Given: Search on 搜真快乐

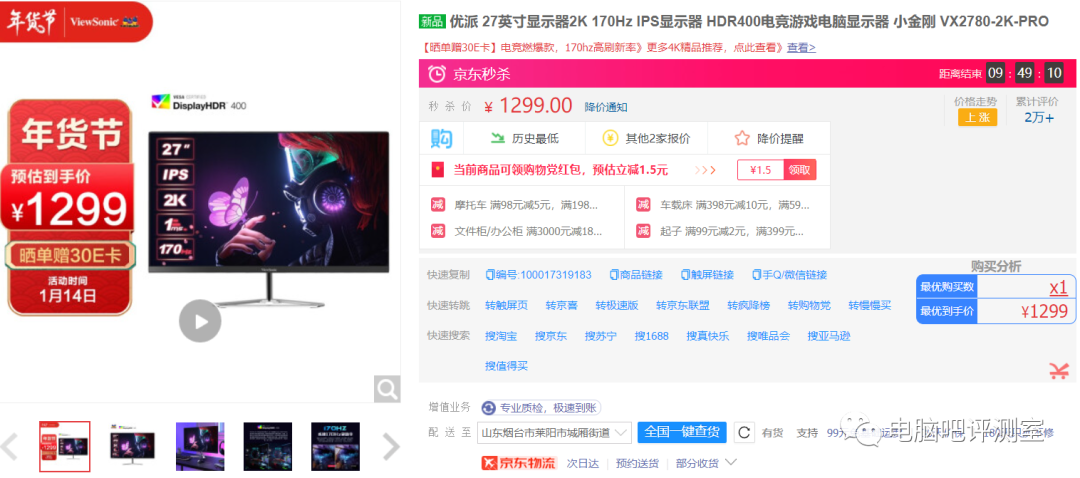Looking at the screenshot, I should point(707,336).
